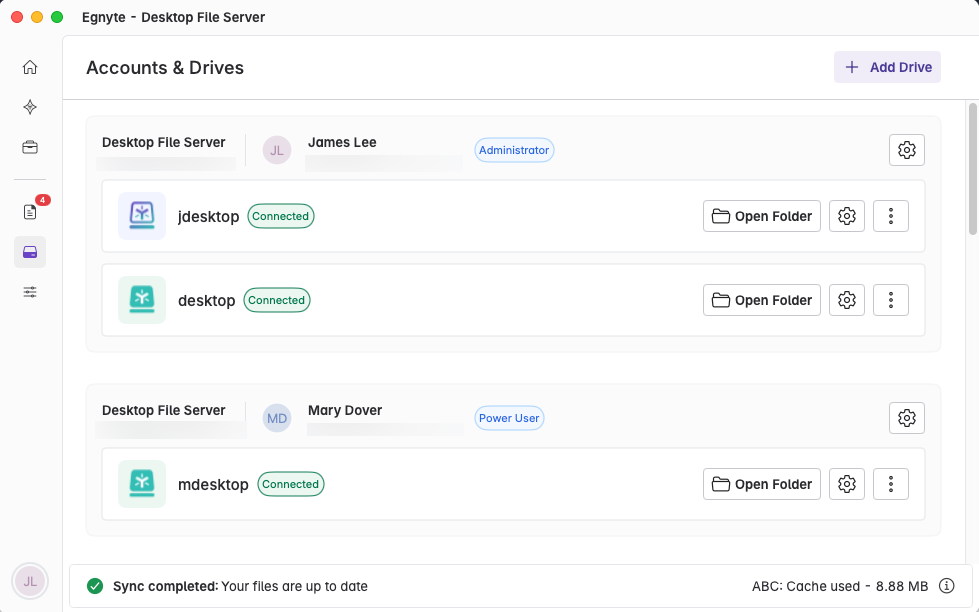The width and height of the screenshot is (979, 612).
Task: Open the sliders preferences icon in sidebar
Action: click(30, 292)
